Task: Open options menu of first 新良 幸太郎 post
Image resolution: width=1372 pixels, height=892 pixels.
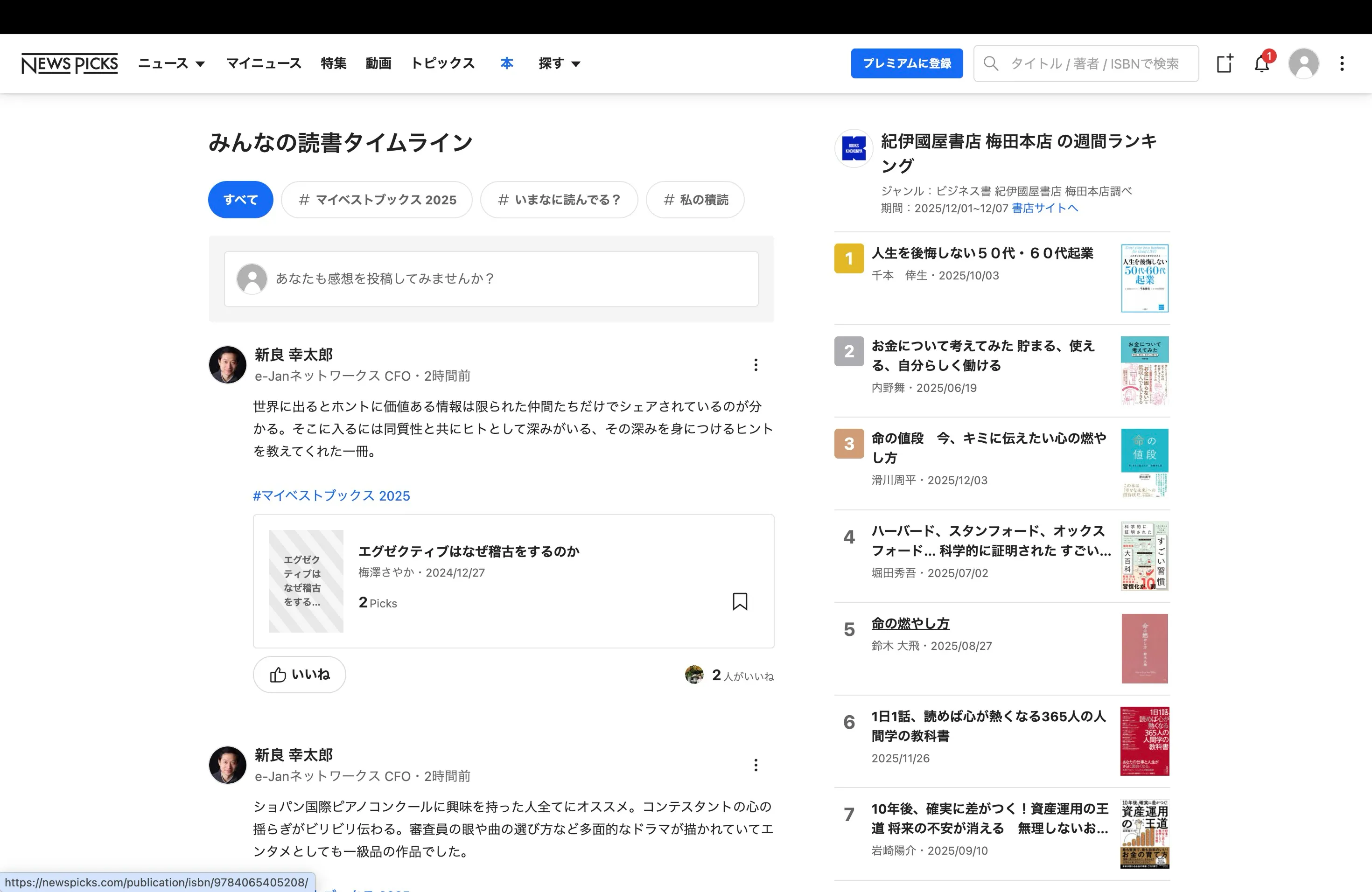Action: (x=756, y=365)
